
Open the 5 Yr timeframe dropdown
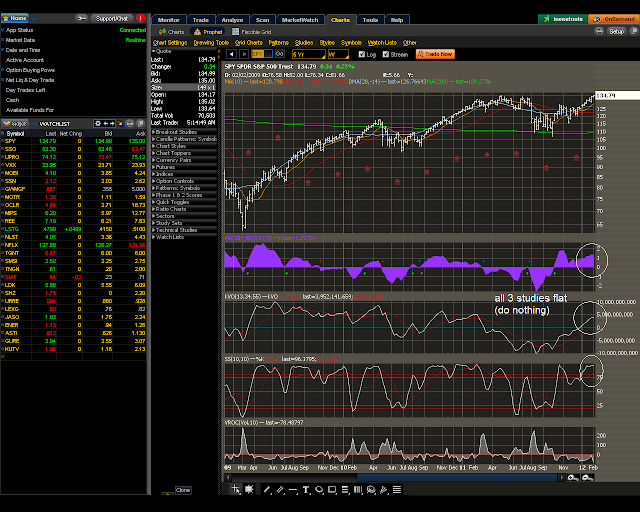coord(309,54)
